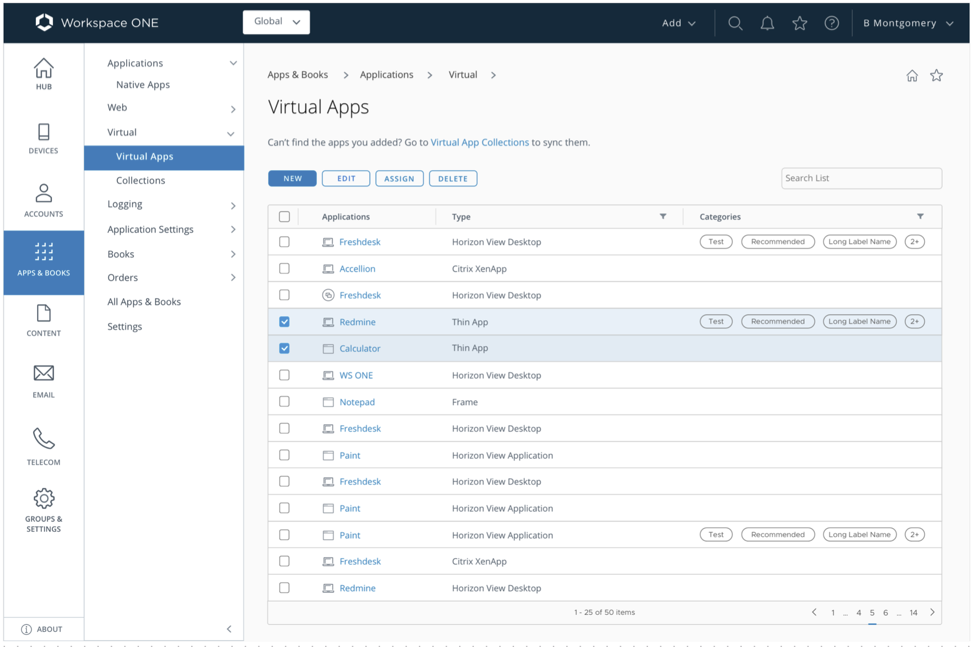Collapse the secondary navigation panel

click(x=229, y=629)
